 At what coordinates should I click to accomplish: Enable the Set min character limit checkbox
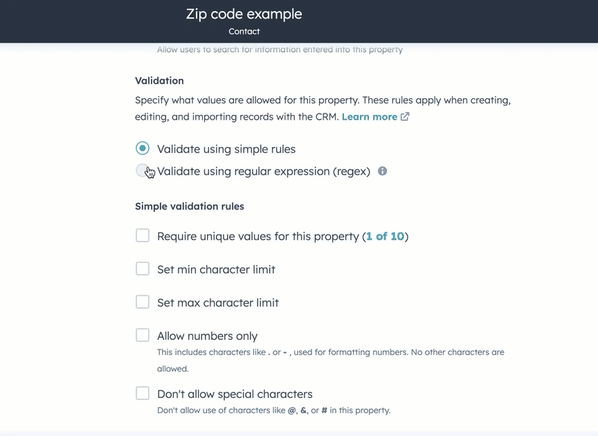[x=143, y=269]
